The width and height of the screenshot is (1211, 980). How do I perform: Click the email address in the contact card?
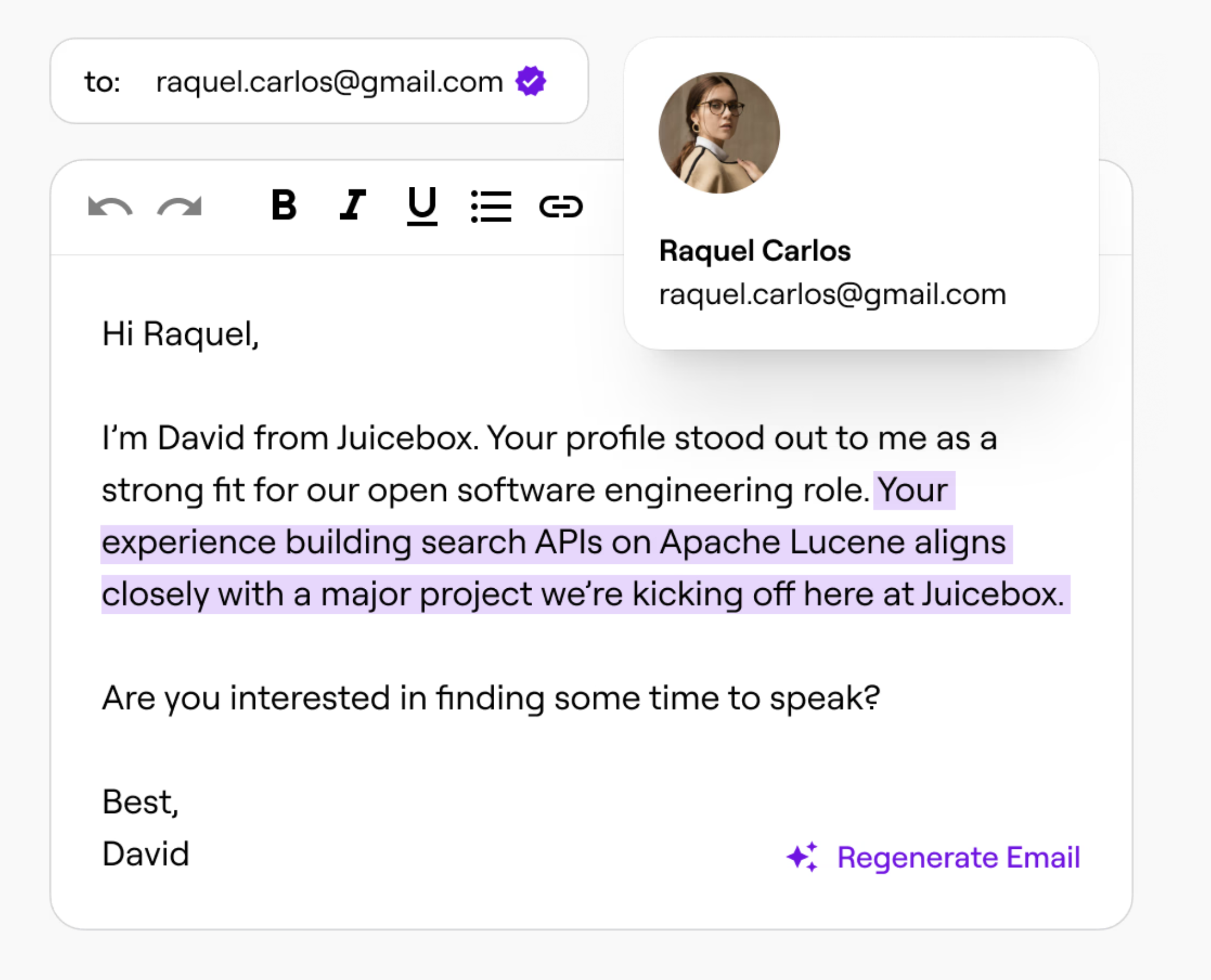(x=832, y=295)
